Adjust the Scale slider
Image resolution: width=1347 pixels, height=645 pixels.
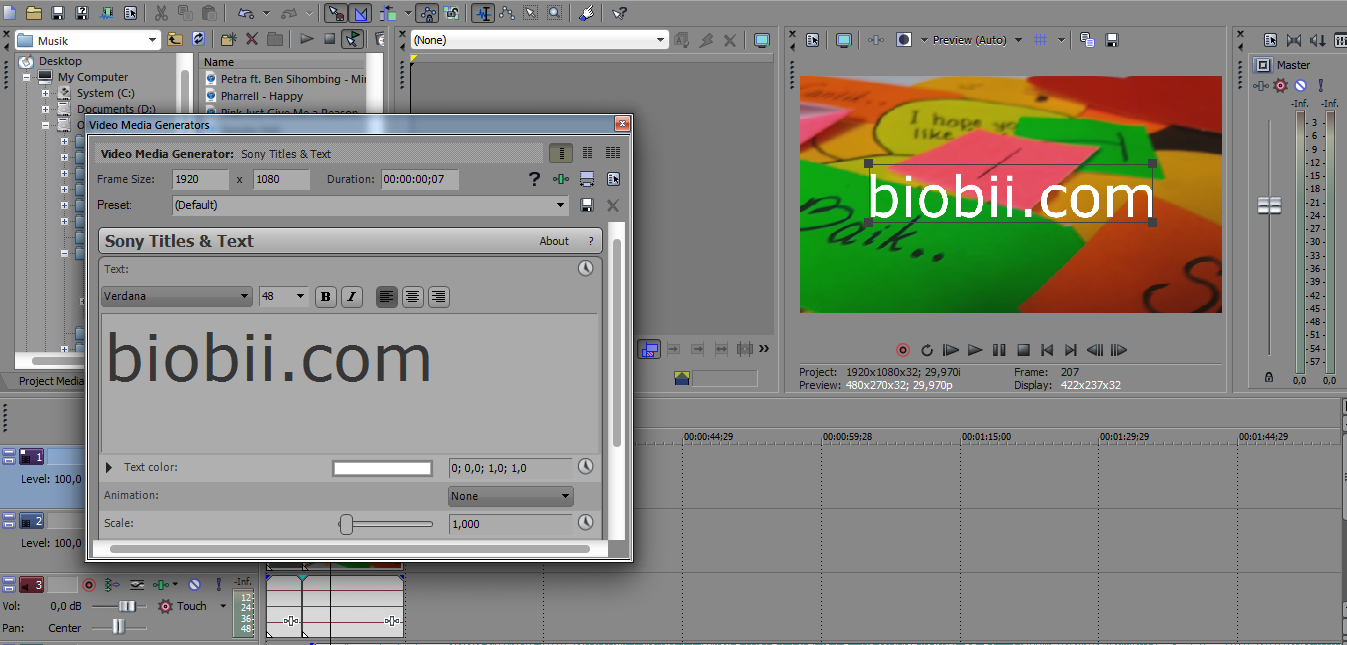pyautogui.click(x=346, y=524)
